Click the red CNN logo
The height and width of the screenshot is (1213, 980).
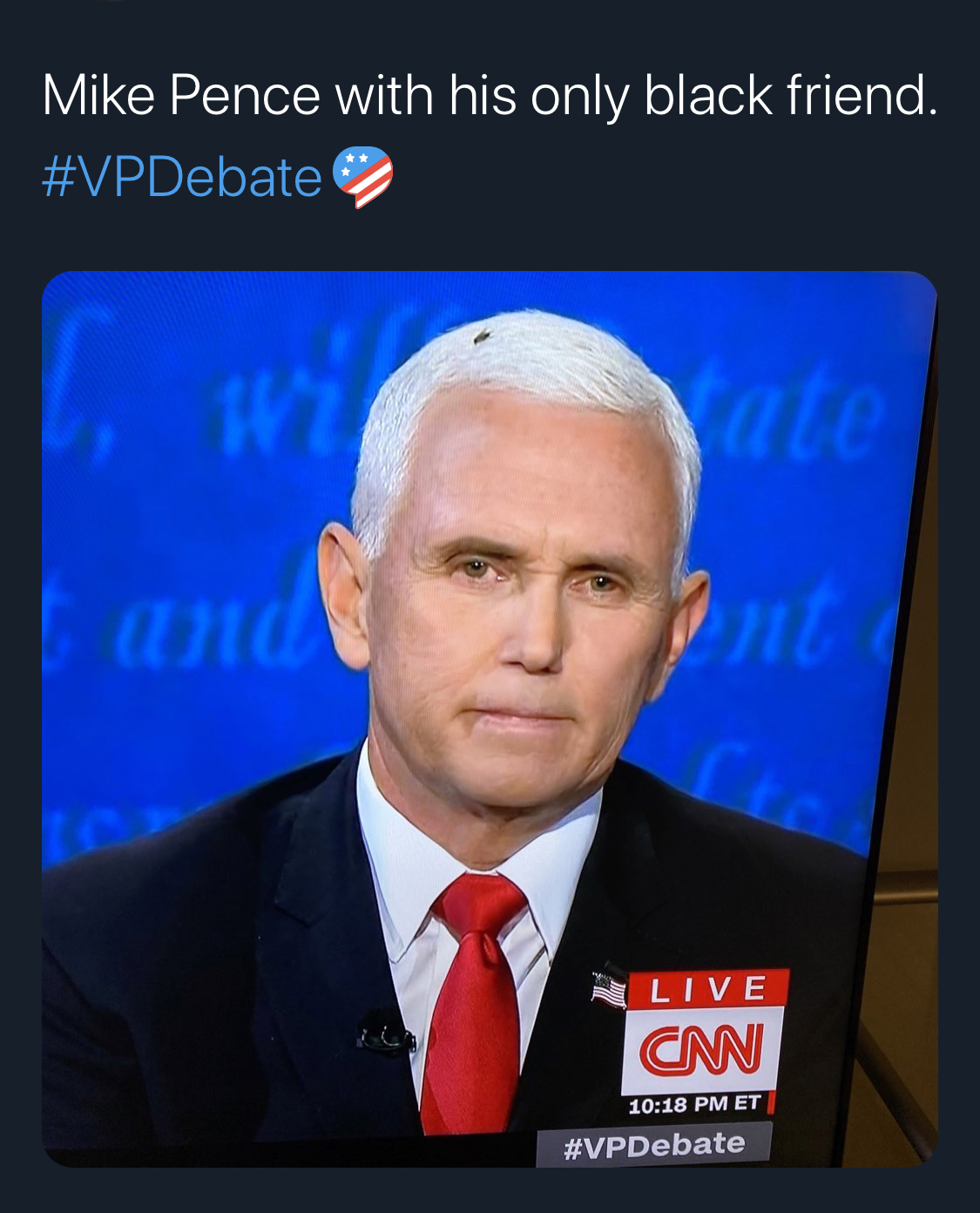click(x=702, y=1050)
